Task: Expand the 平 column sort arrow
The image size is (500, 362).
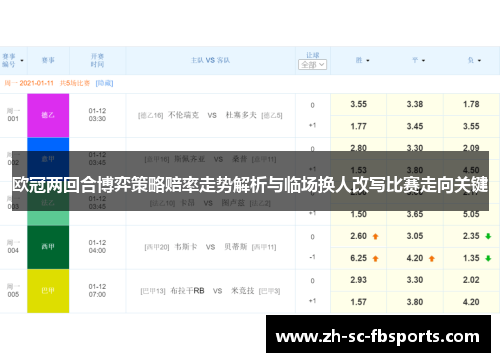Action: (423, 61)
